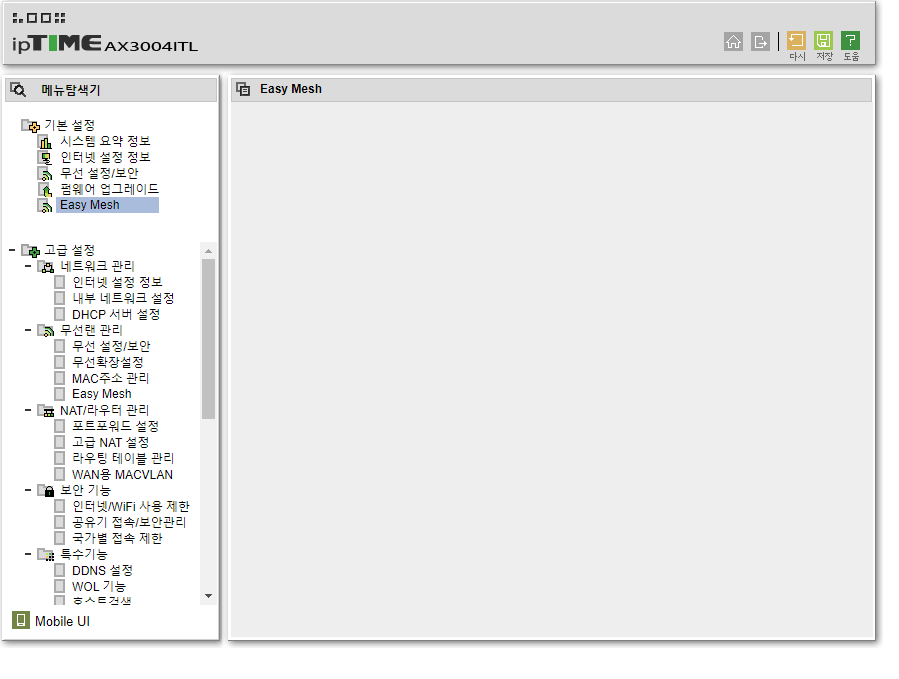Open MAC주소 관리

(x=110, y=378)
